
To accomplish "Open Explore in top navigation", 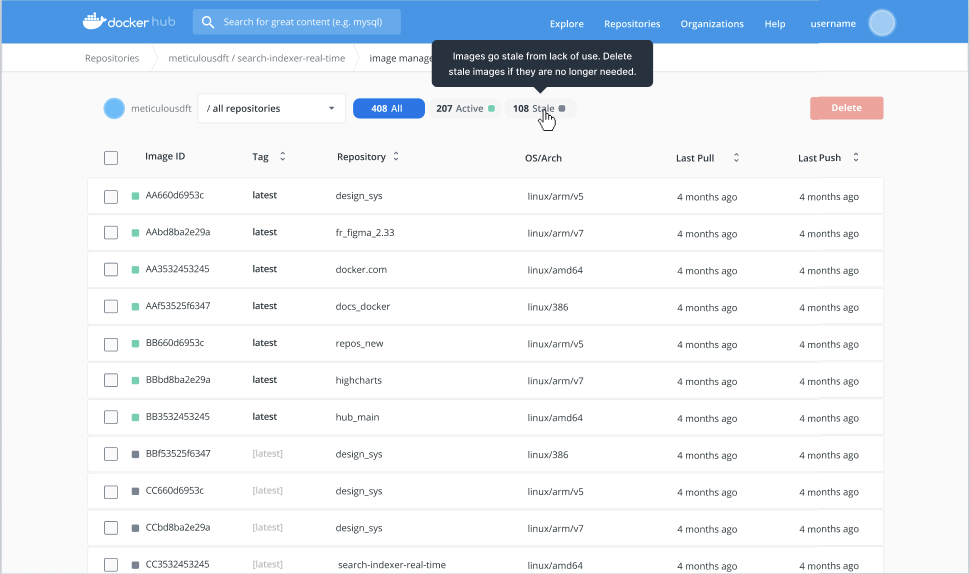I will 566,24.
